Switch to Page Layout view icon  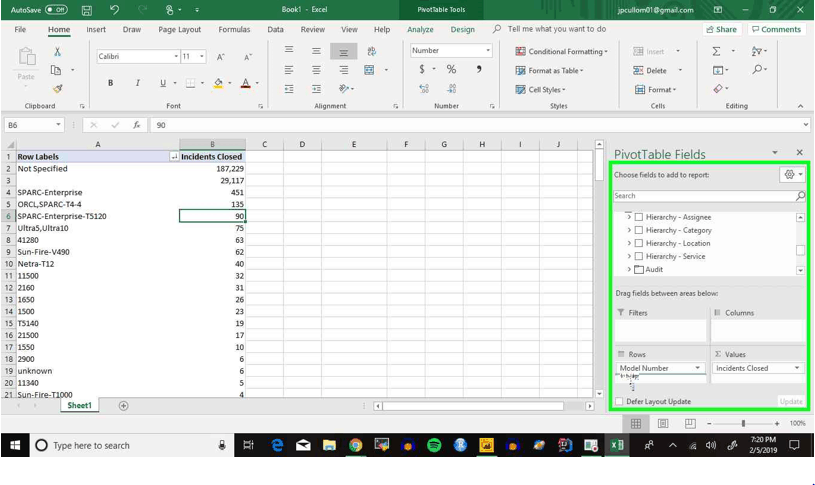[x=663, y=424]
